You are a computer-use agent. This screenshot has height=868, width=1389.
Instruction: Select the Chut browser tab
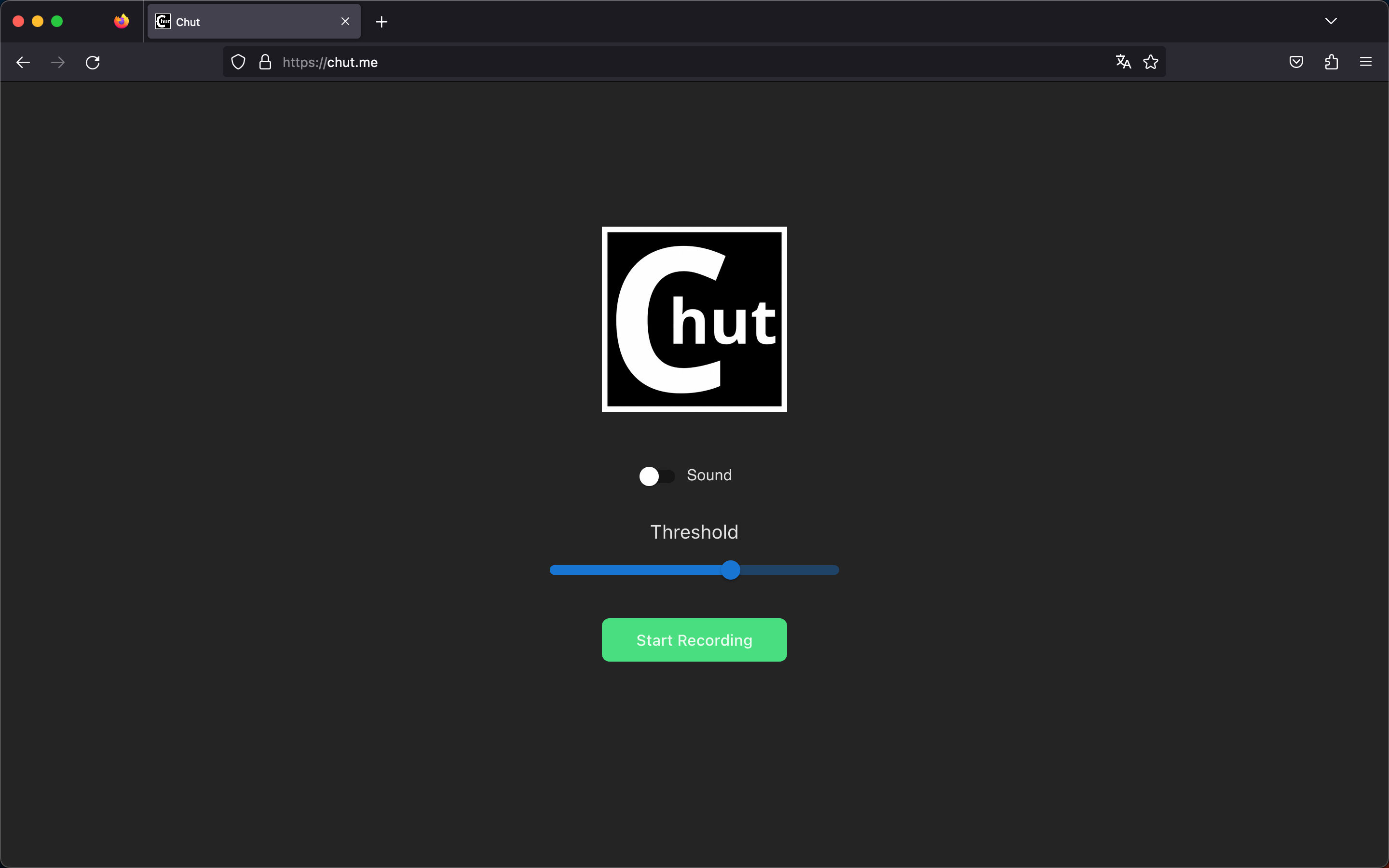pos(254,22)
